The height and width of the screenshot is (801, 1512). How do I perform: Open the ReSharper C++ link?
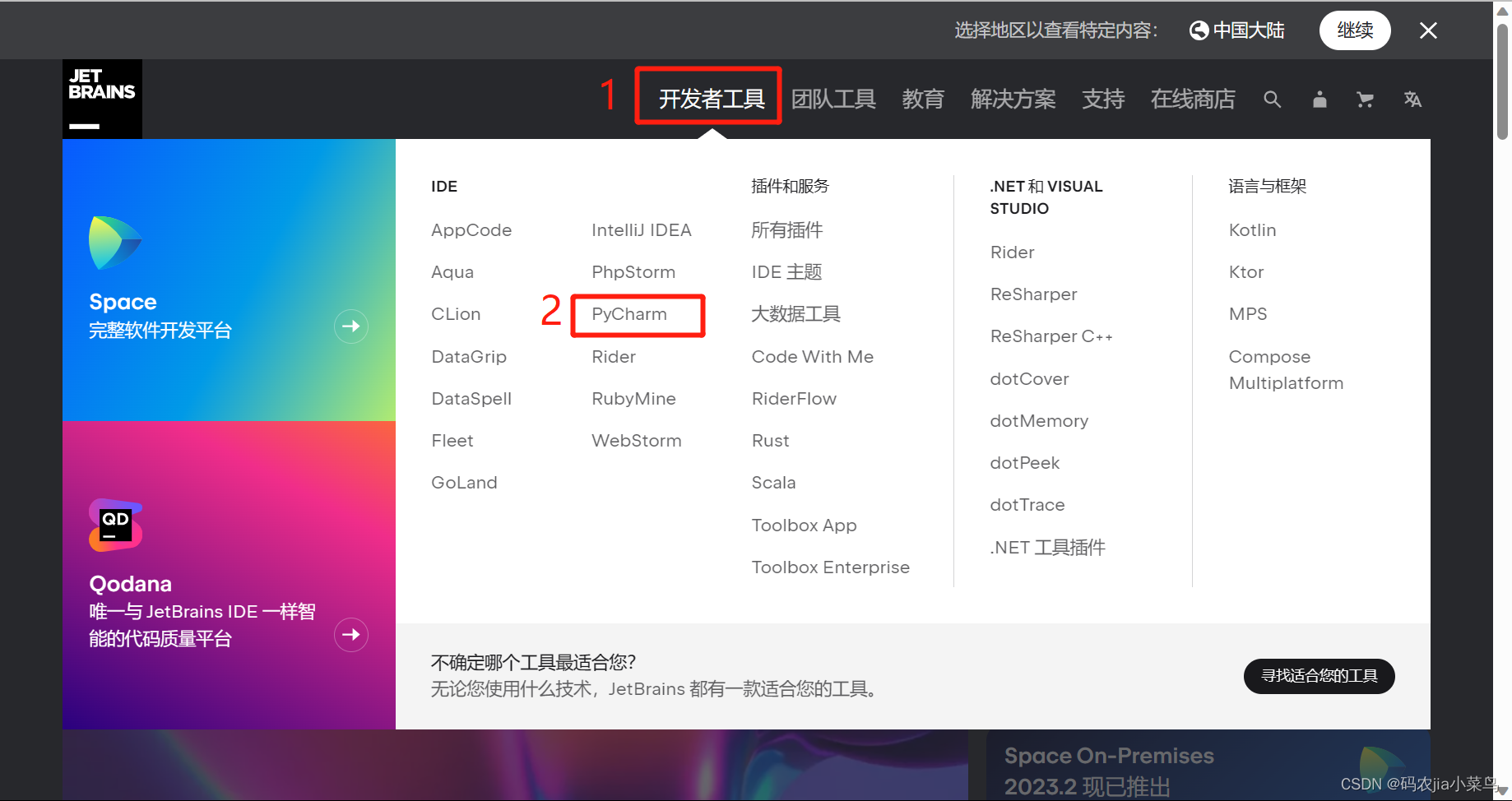(x=1051, y=336)
